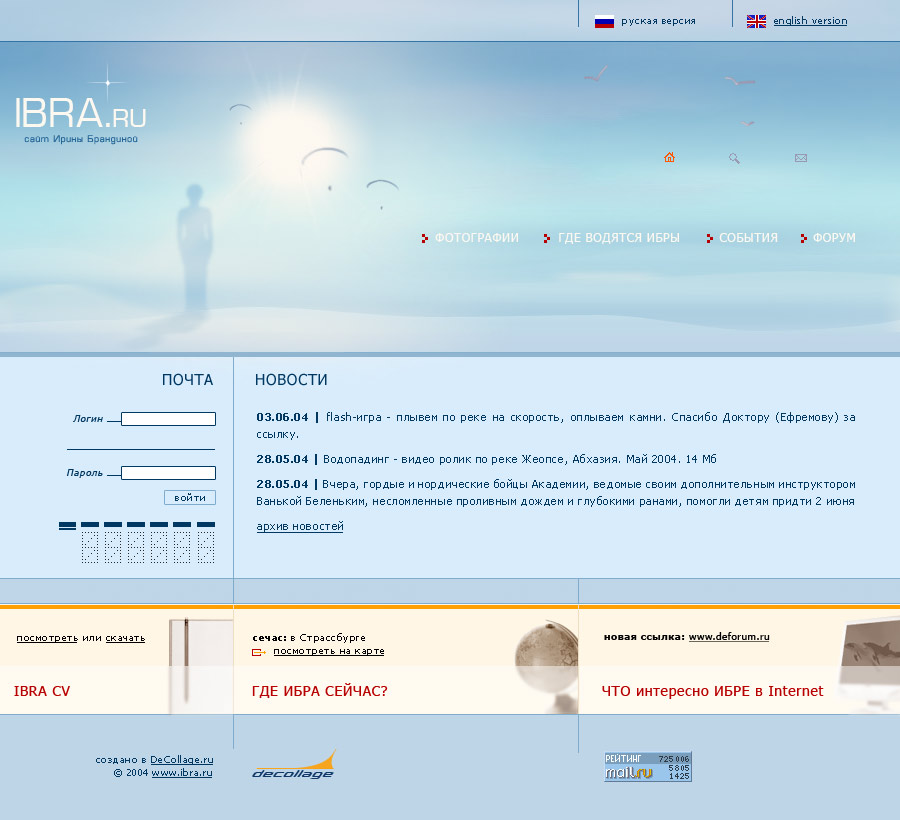Open the ГДЕ ВОДЯТСЯ ИБРЫ menu item

[x=619, y=238]
